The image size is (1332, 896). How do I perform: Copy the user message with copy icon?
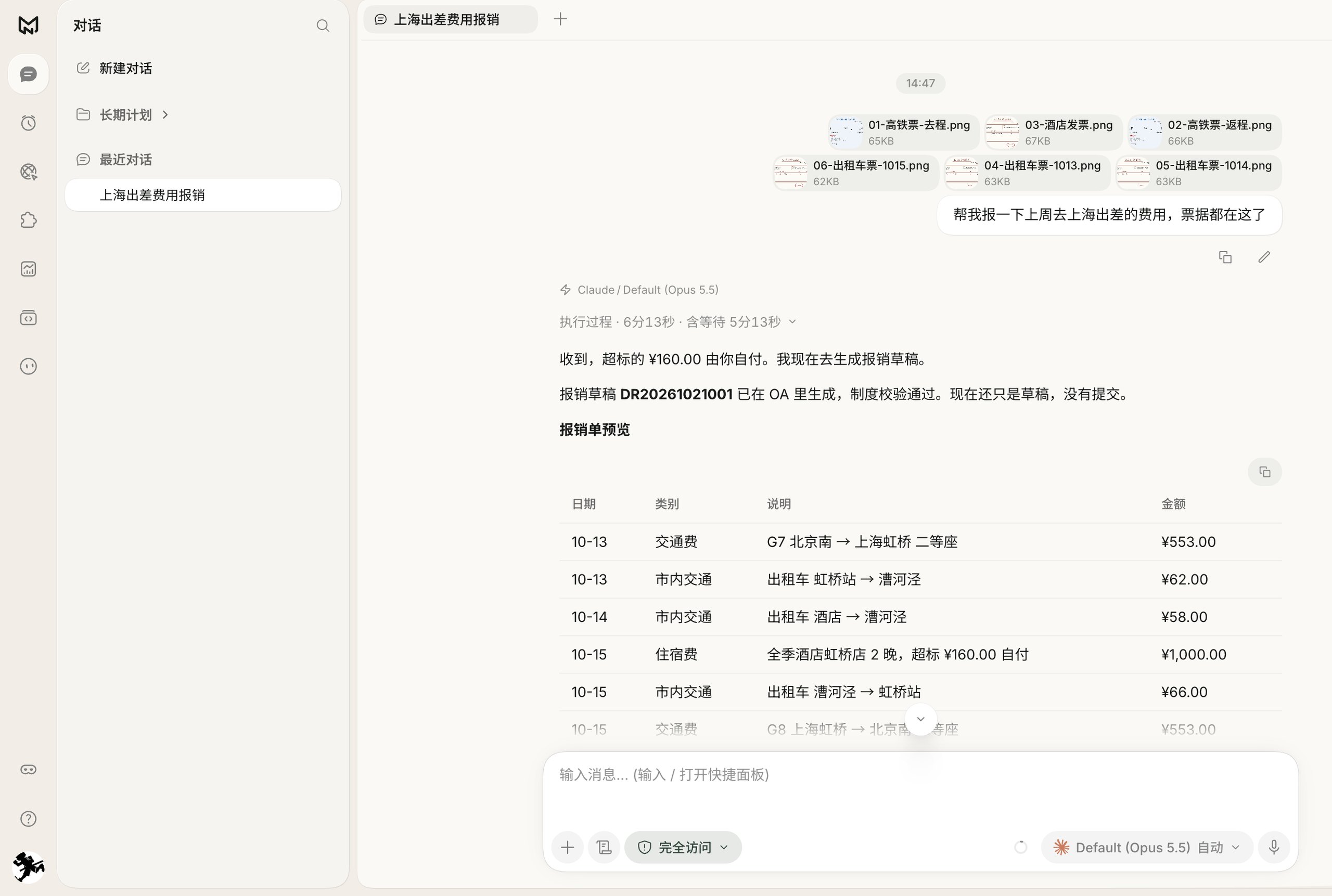tap(1224, 257)
